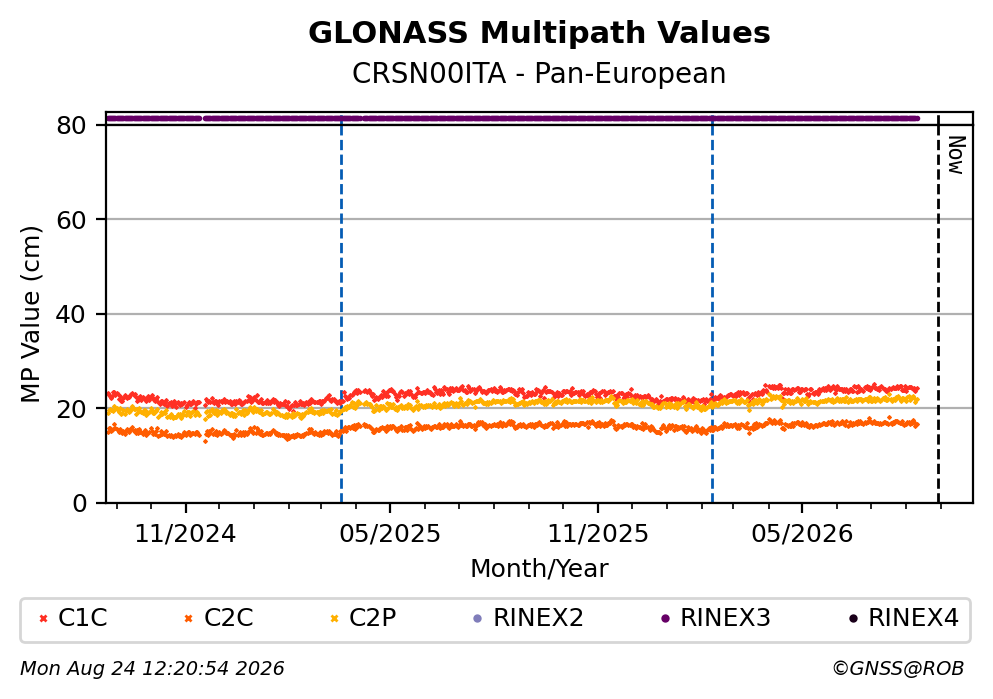Click the Now marker label
The width and height of the screenshot is (993, 699).
click(x=956, y=155)
